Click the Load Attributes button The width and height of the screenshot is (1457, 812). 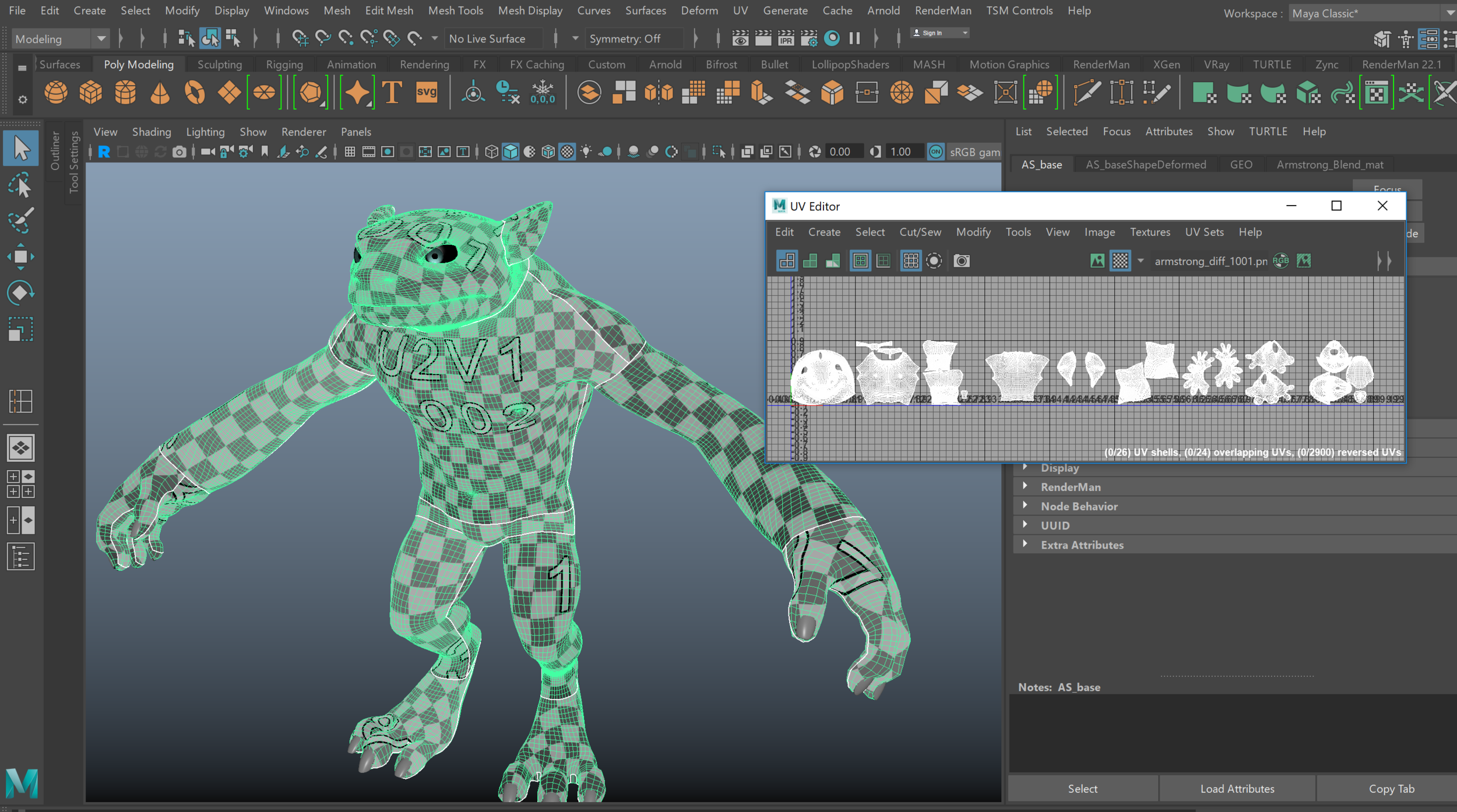pyautogui.click(x=1237, y=788)
